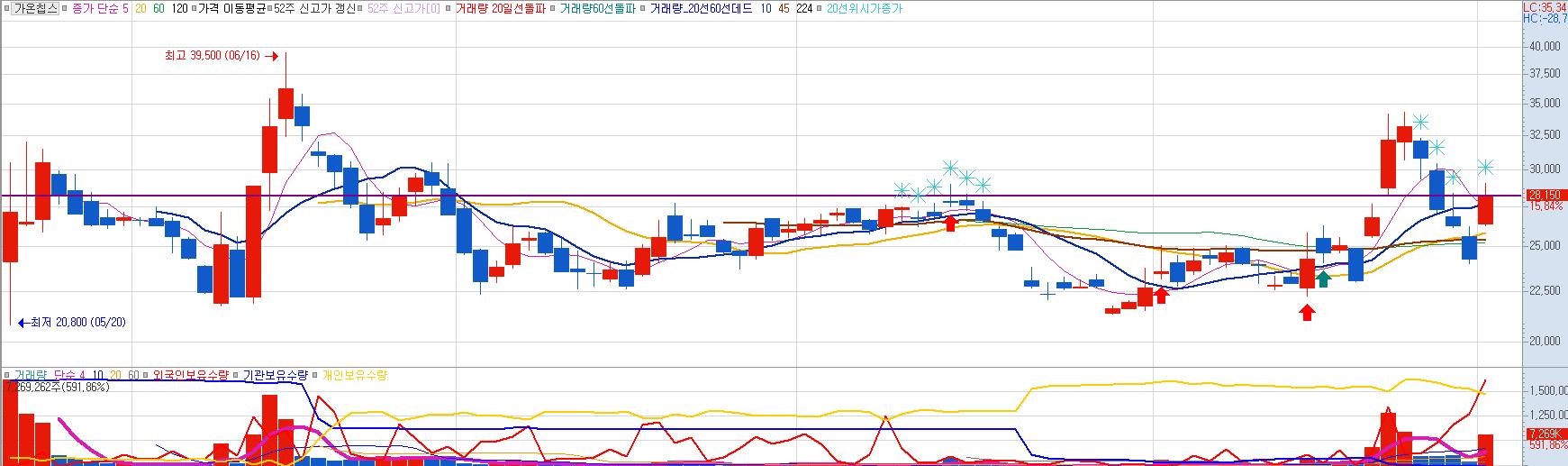Click the cyan asterisk above the latest candle
1568x466 pixels.
tap(1485, 168)
